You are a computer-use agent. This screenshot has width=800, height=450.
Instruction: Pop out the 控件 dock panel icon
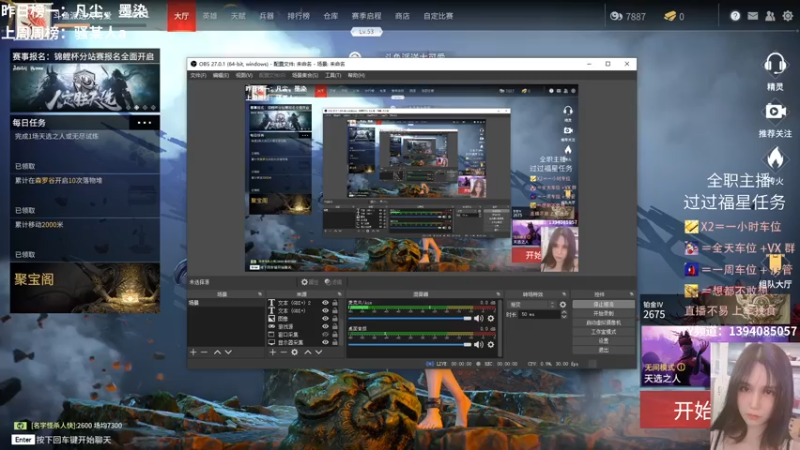tap(632, 294)
